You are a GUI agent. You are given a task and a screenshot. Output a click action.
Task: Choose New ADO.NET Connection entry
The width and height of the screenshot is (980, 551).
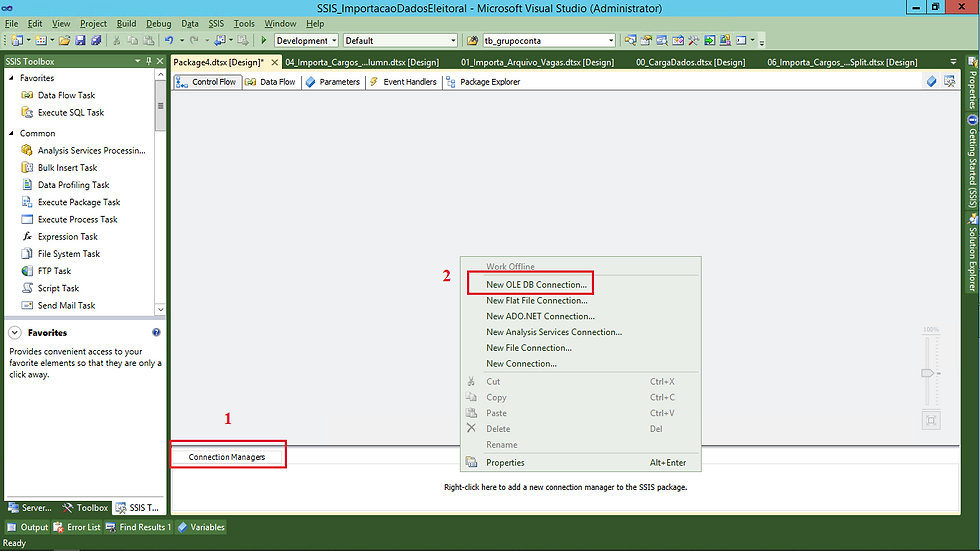click(541, 316)
